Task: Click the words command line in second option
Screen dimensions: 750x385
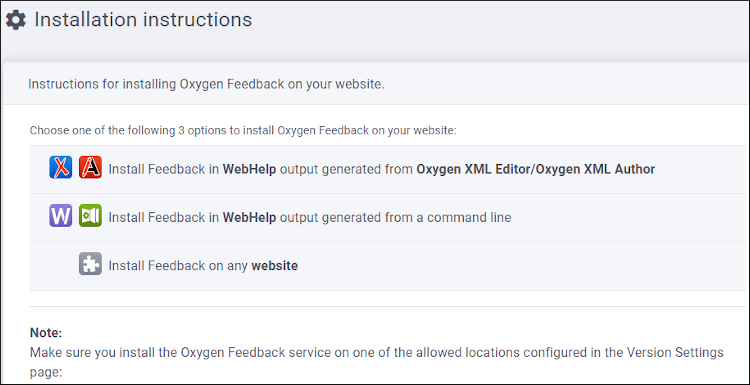Action: (x=469, y=218)
